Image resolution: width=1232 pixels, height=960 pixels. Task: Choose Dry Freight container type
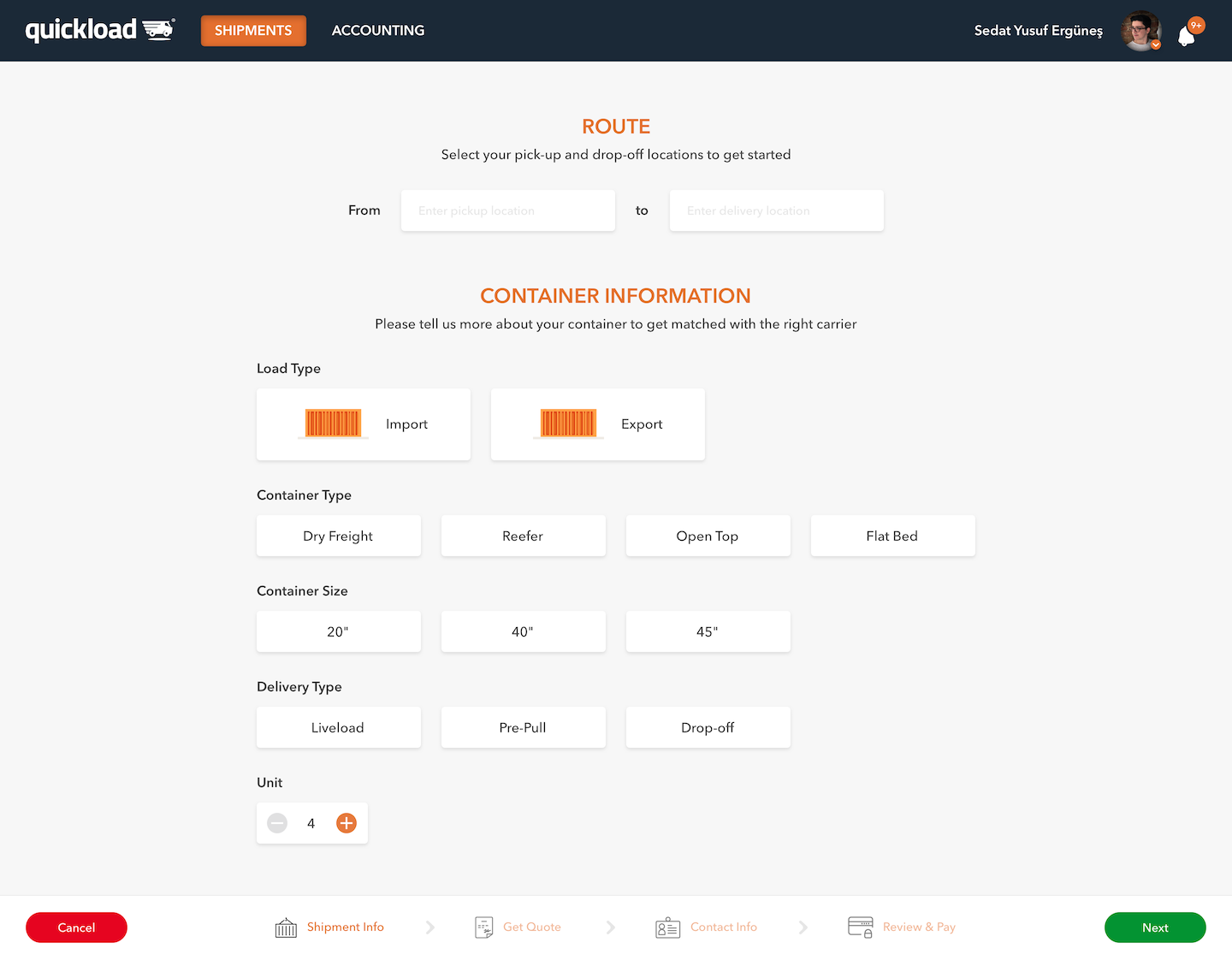point(339,536)
